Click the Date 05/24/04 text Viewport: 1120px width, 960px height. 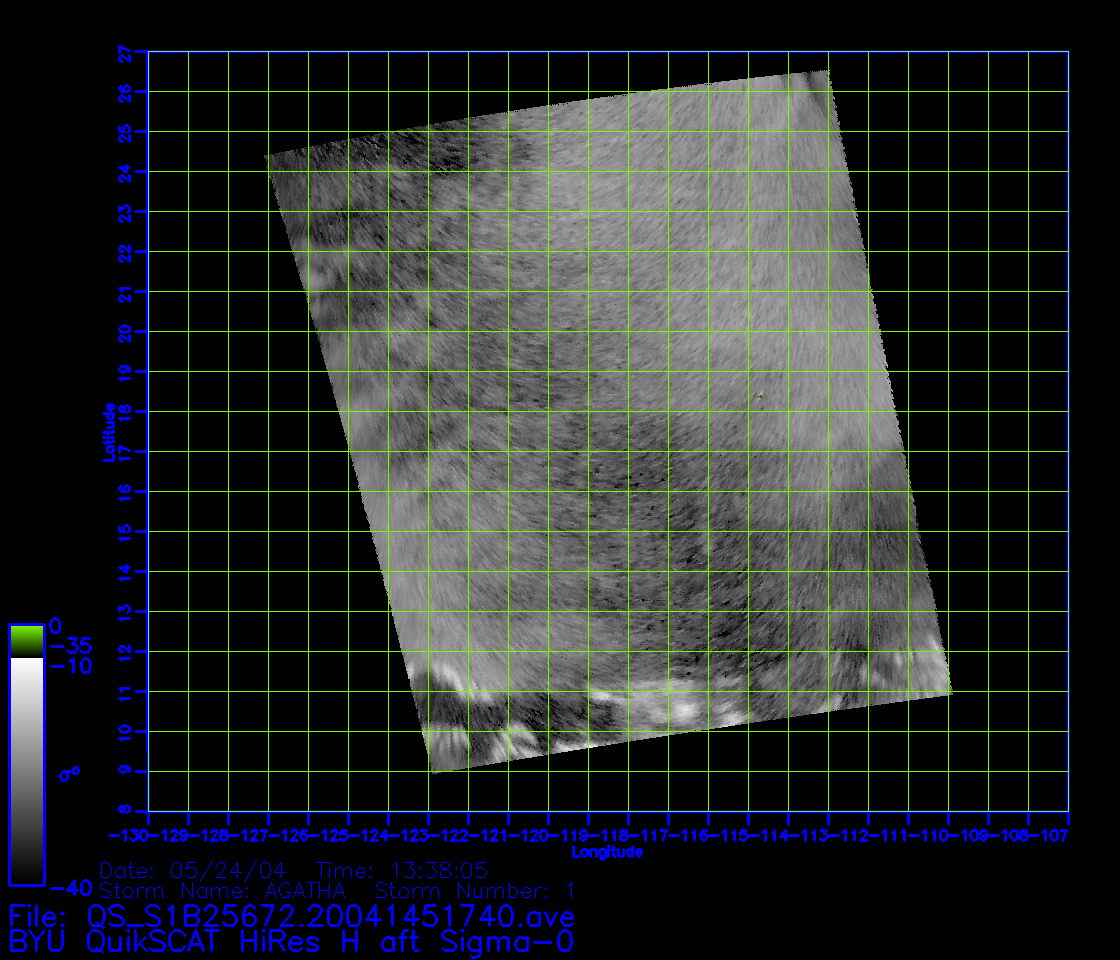pos(200,870)
